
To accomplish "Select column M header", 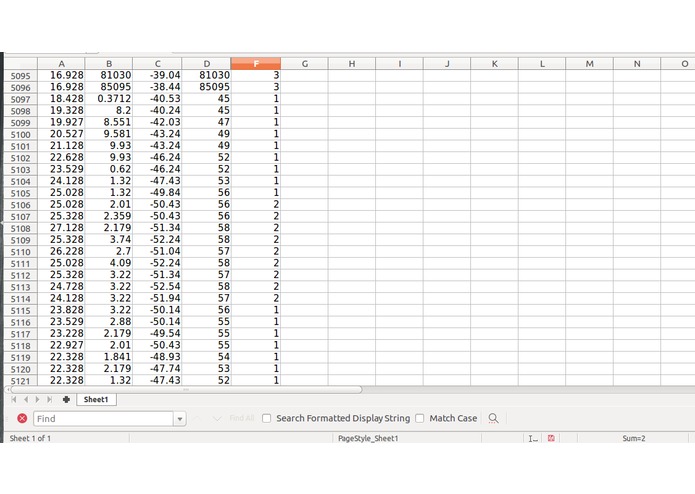I will coord(590,64).
